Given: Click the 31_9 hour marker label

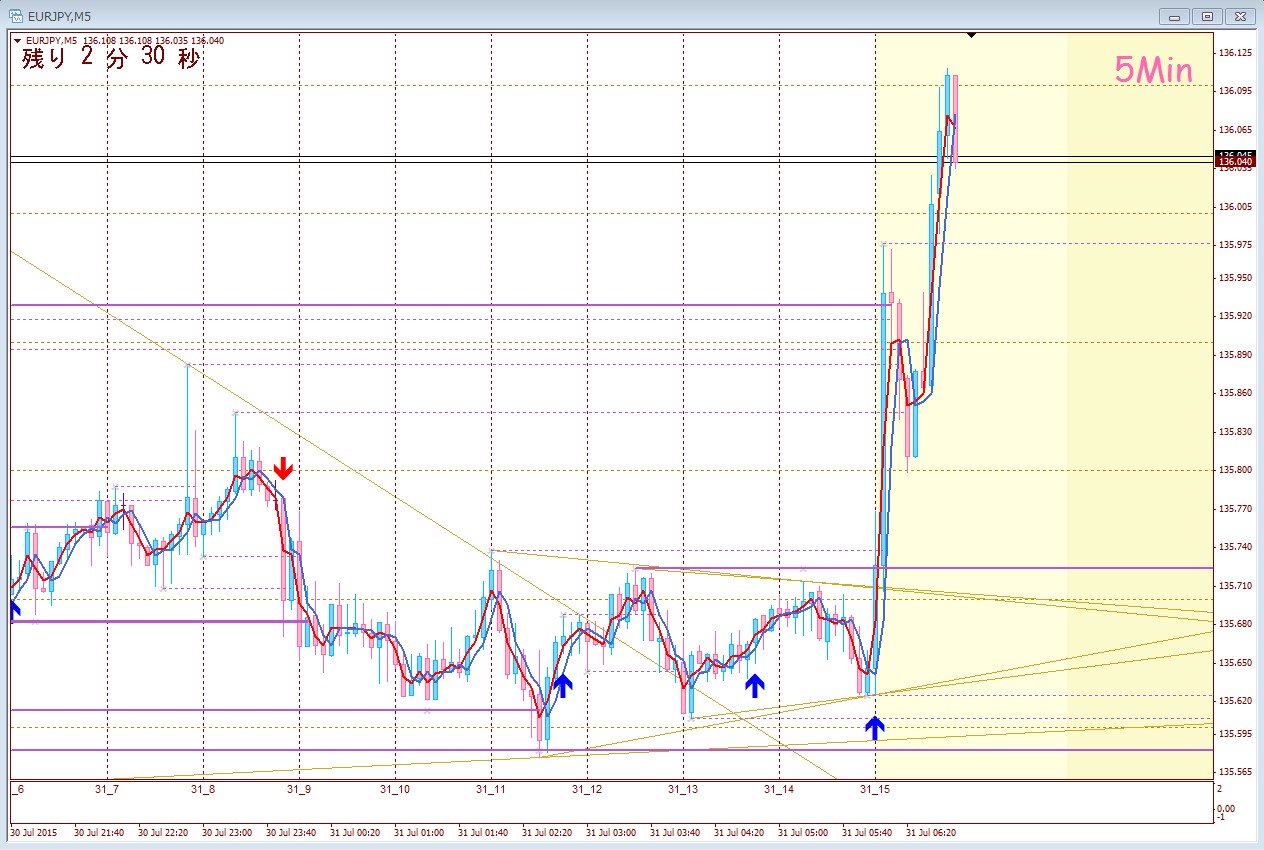Looking at the screenshot, I should click(299, 790).
